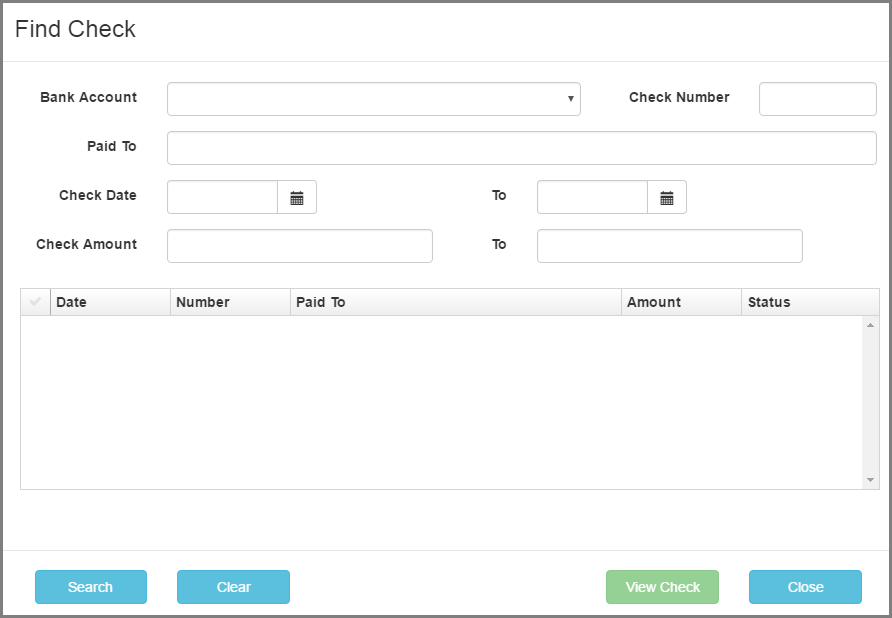Click the results scrollbar down arrow
The image size is (892, 618).
click(870, 480)
